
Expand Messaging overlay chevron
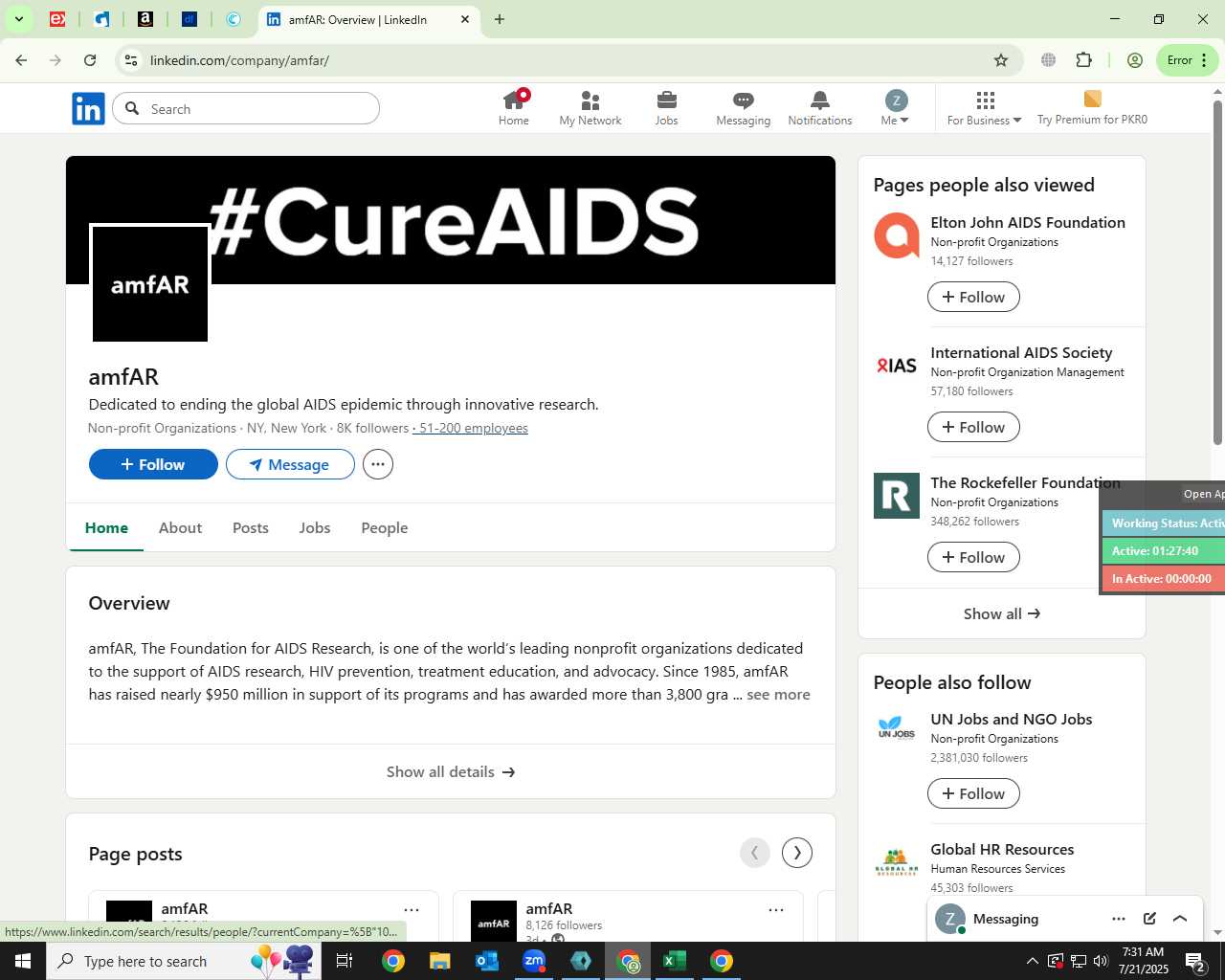pos(1180,919)
